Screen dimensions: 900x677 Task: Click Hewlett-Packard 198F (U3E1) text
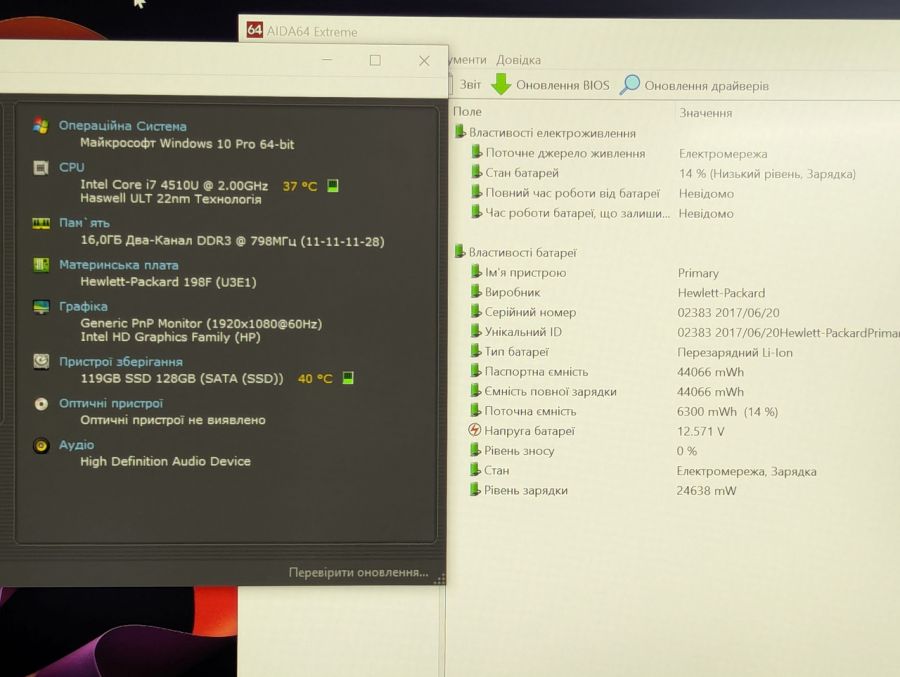pos(168,282)
